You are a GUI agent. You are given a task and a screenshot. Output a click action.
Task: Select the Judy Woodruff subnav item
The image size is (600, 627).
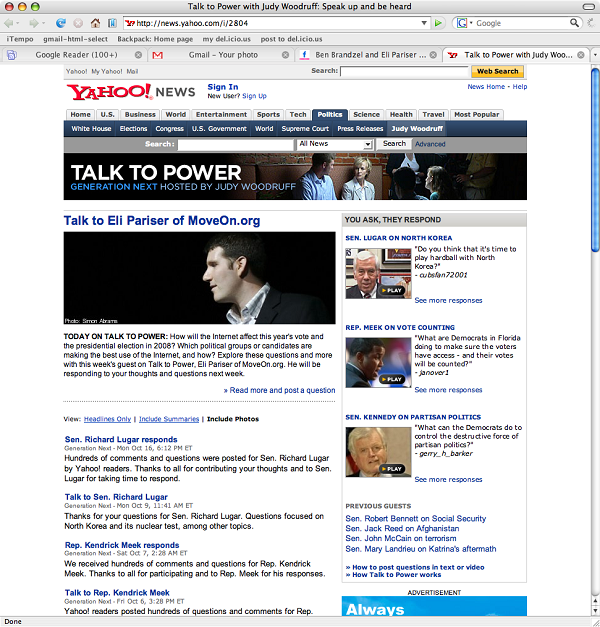point(417,129)
